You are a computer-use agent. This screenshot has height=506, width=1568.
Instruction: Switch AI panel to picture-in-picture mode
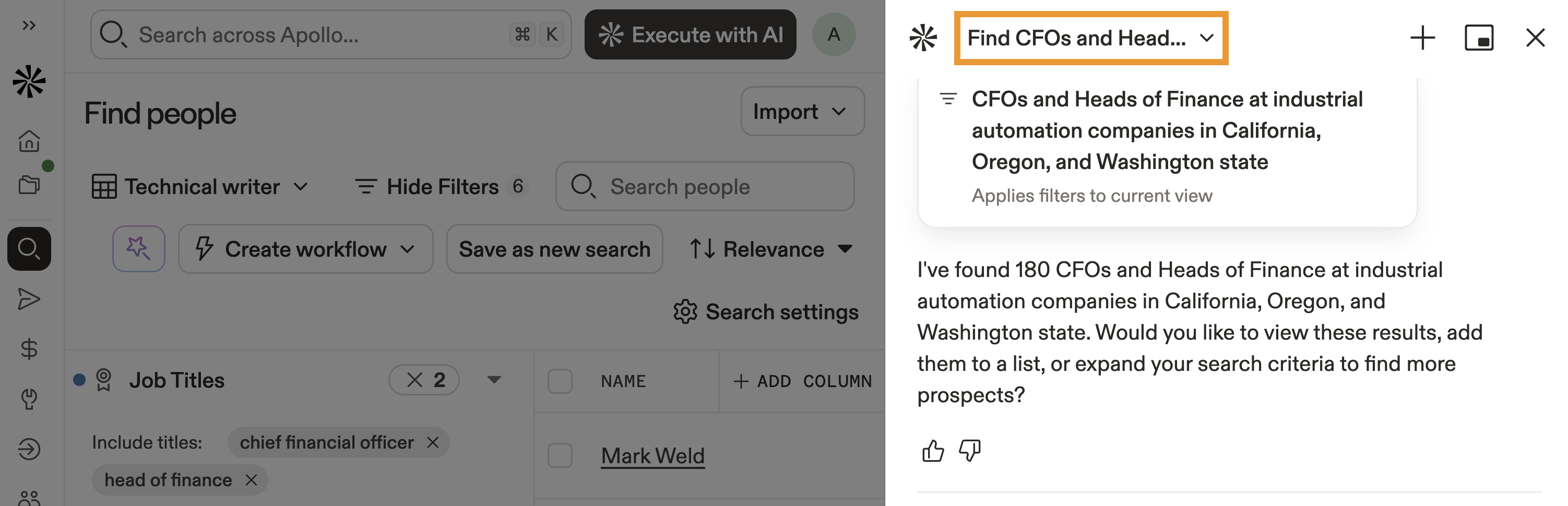[1479, 38]
